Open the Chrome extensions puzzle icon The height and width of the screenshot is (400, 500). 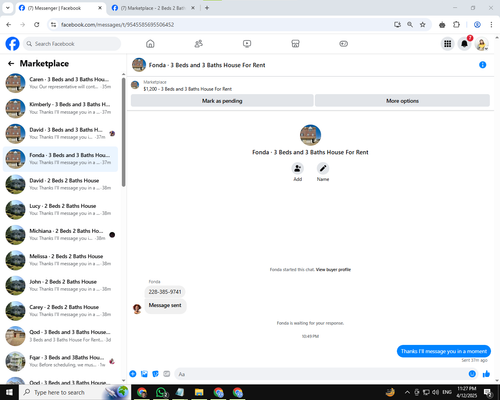pyautogui.click(x=456, y=24)
